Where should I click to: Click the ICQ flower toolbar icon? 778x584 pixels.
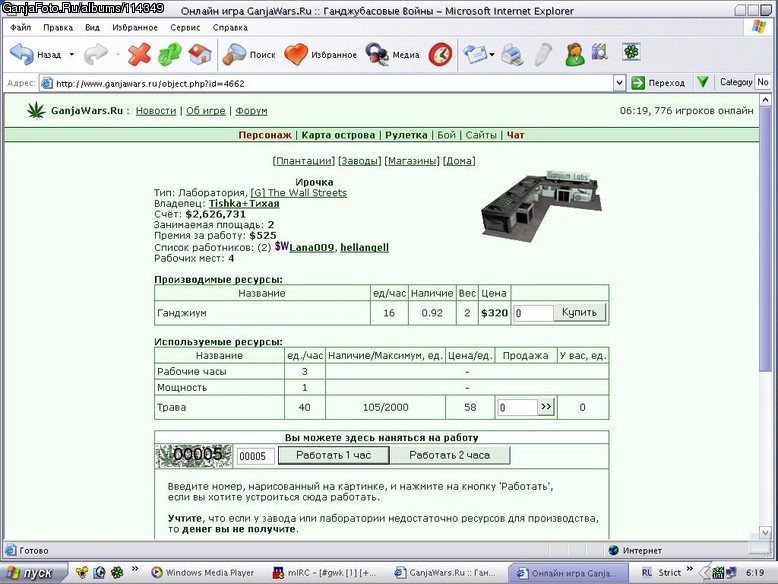click(631, 52)
